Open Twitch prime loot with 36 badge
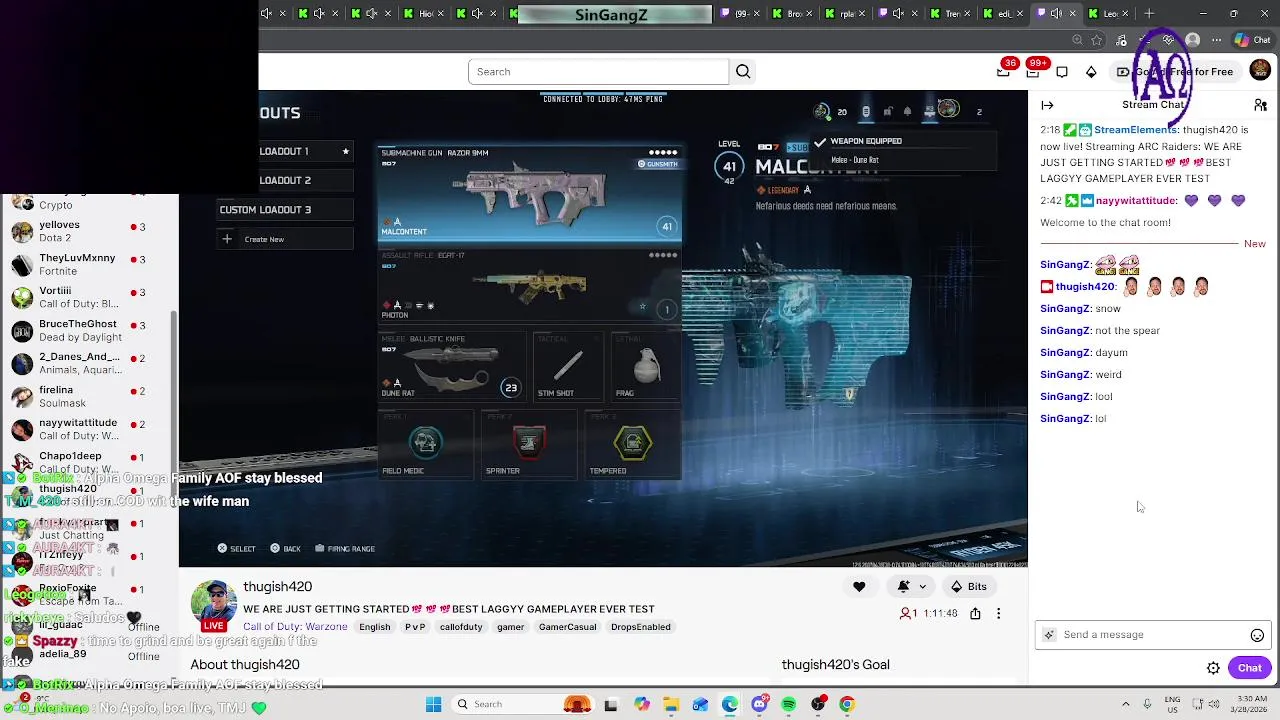The image size is (1280, 720). [x=1004, y=71]
